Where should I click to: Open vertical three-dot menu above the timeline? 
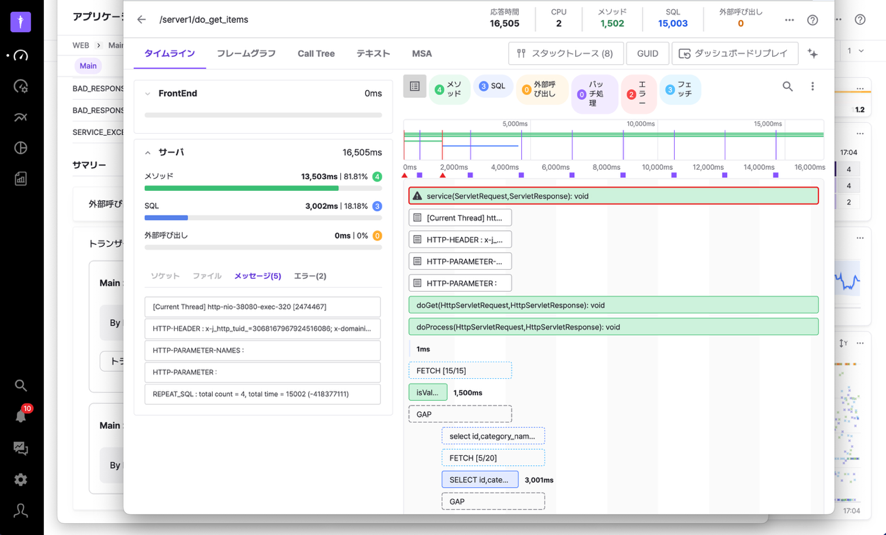click(x=812, y=87)
